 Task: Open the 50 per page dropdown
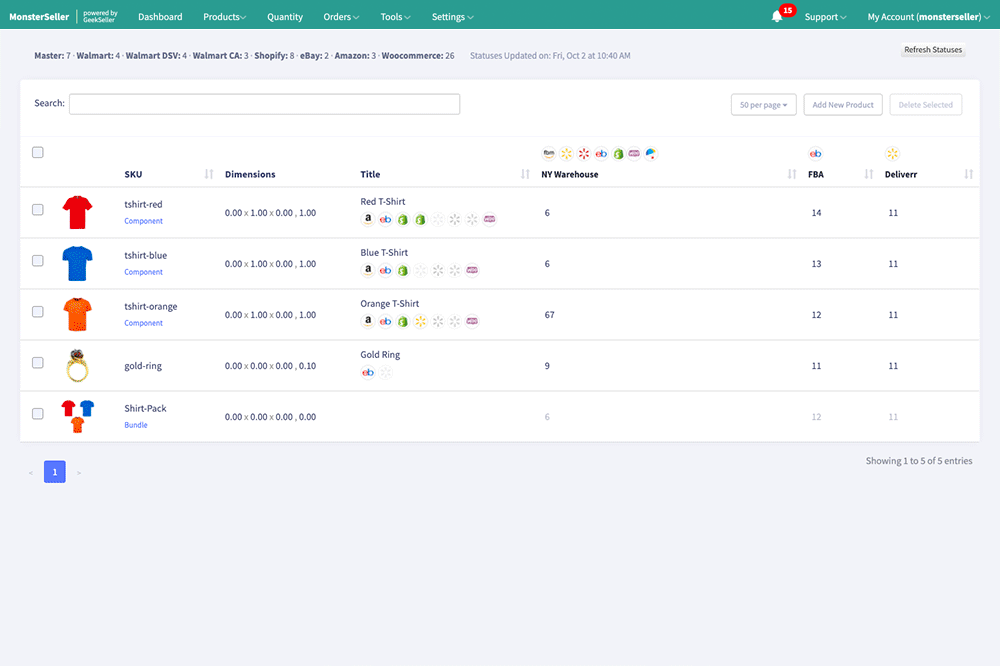tap(763, 105)
